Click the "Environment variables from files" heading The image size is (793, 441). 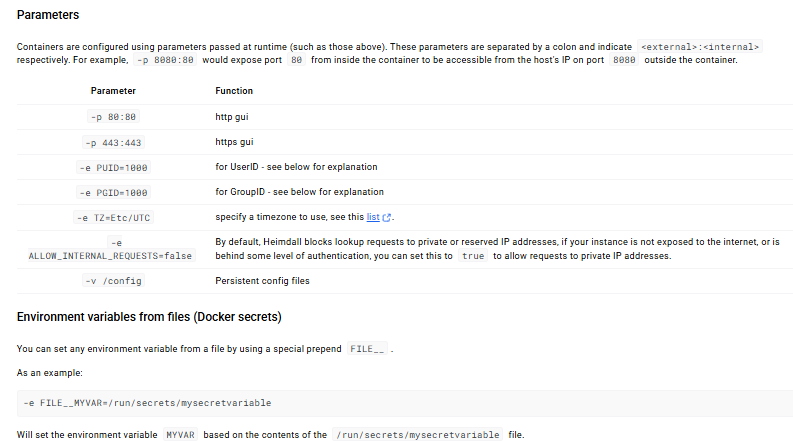(x=149, y=317)
